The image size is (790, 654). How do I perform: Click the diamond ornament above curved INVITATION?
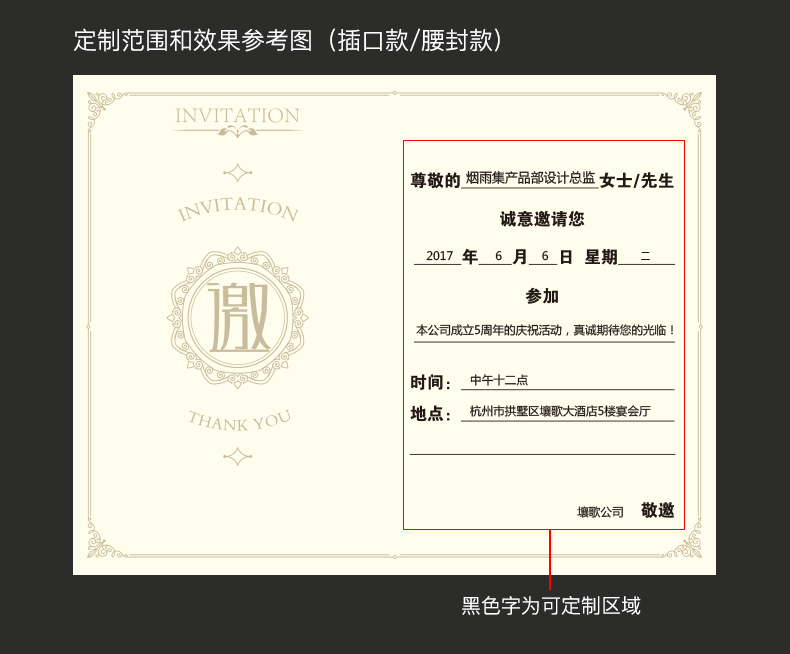[x=237, y=173]
